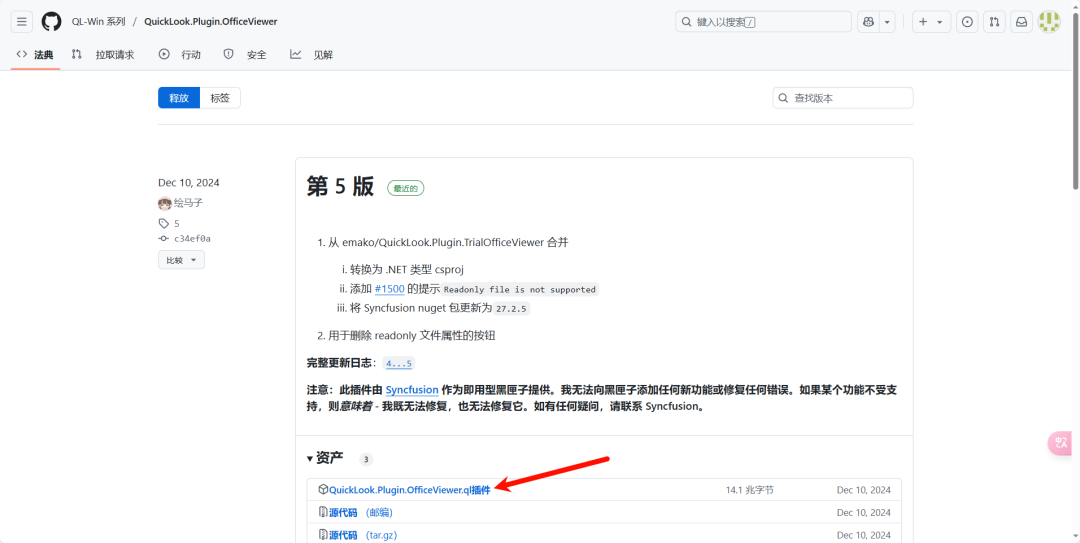Click the 绘马子 author avatar

tap(165, 203)
